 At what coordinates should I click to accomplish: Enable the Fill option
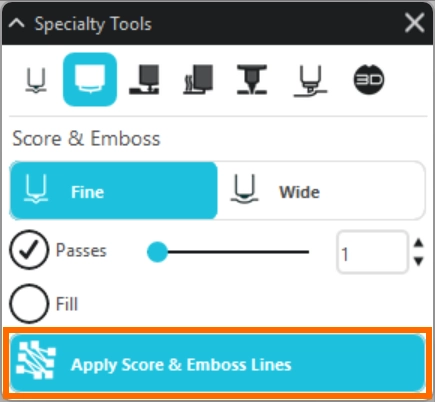(x=29, y=304)
